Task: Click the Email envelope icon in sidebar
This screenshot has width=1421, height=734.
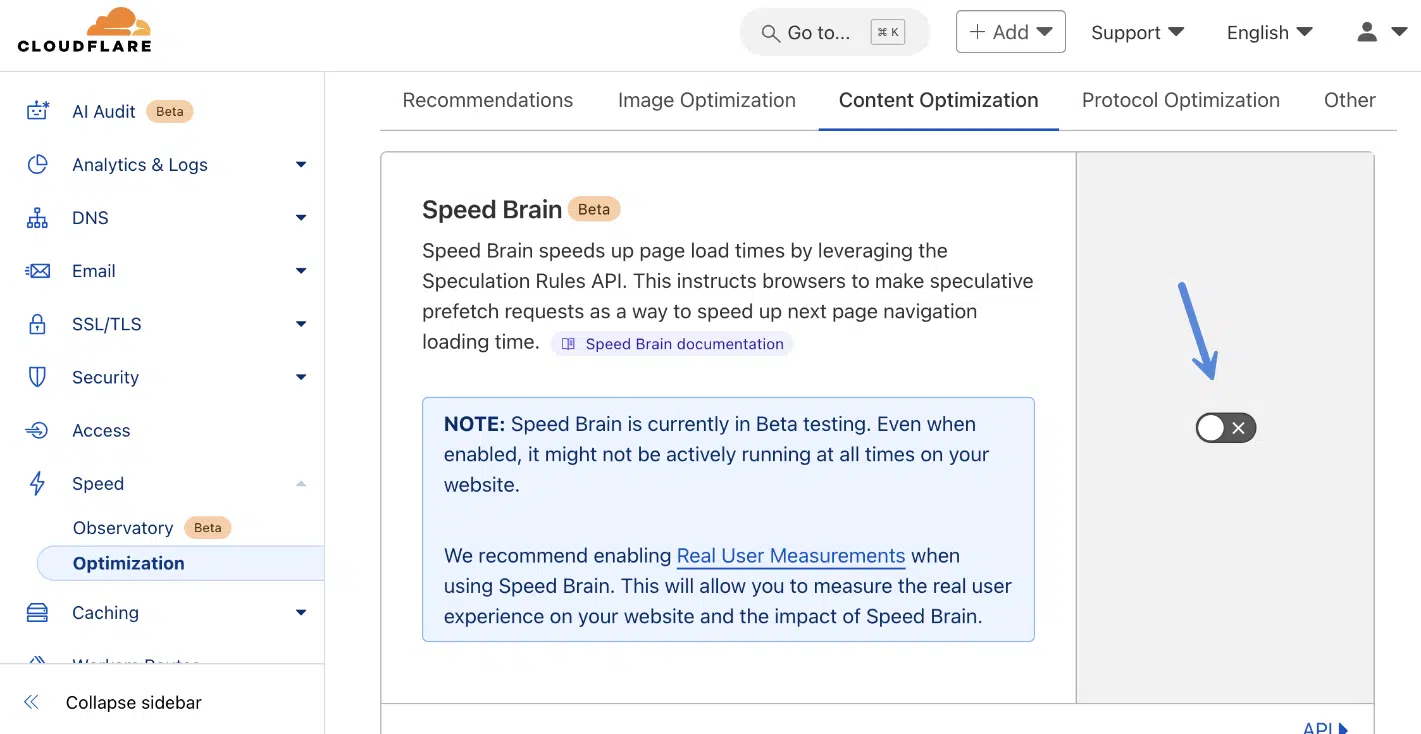Action: [37, 270]
